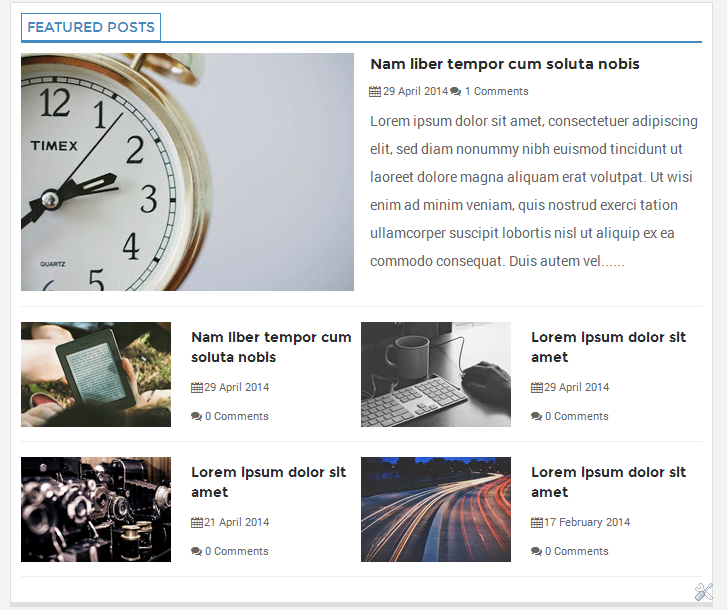Screen dimensions: 727x610
Task: Click the '17 February 2014' date
Action: pyautogui.click(x=587, y=522)
